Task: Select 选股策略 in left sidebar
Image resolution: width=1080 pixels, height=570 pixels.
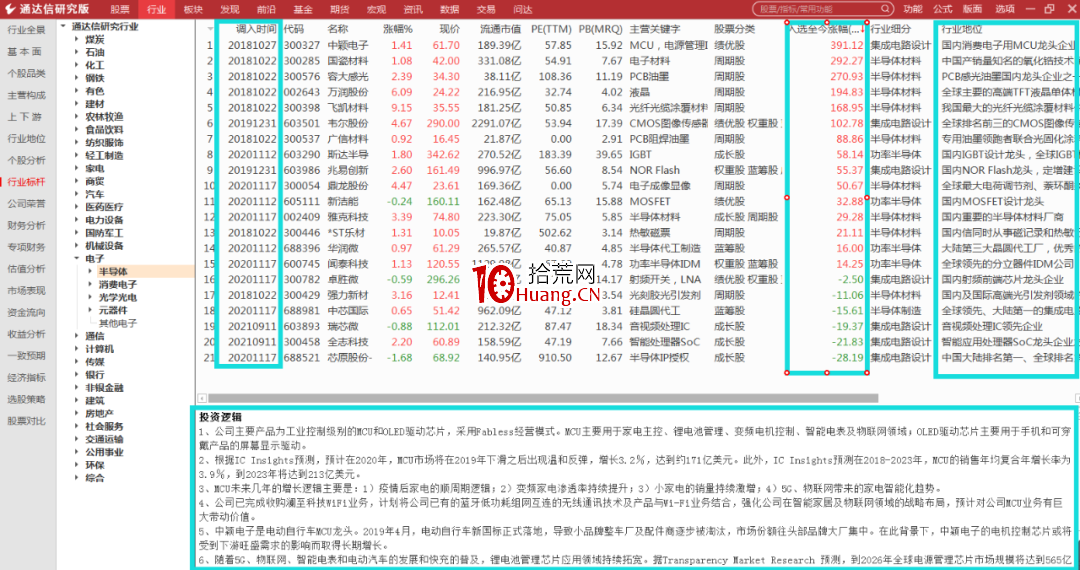Action: [26, 399]
